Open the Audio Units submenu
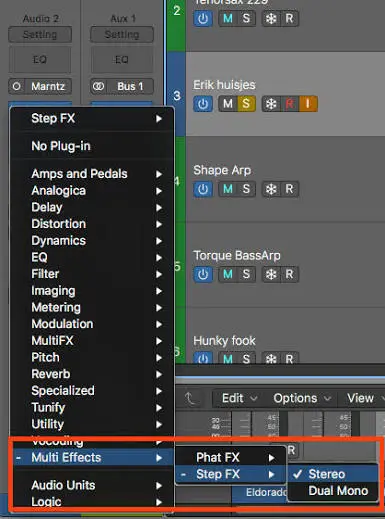Image resolution: width=385 pixels, height=519 pixels. click(x=92, y=485)
